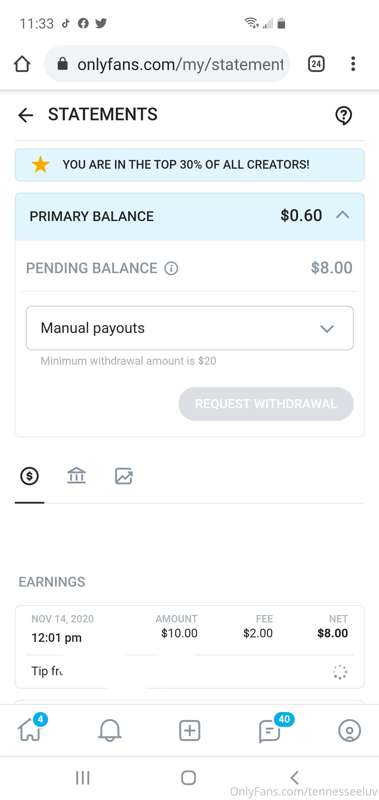The width and height of the screenshot is (379, 800).
Task: Select the dollar earnings tab
Action: point(29,477)
